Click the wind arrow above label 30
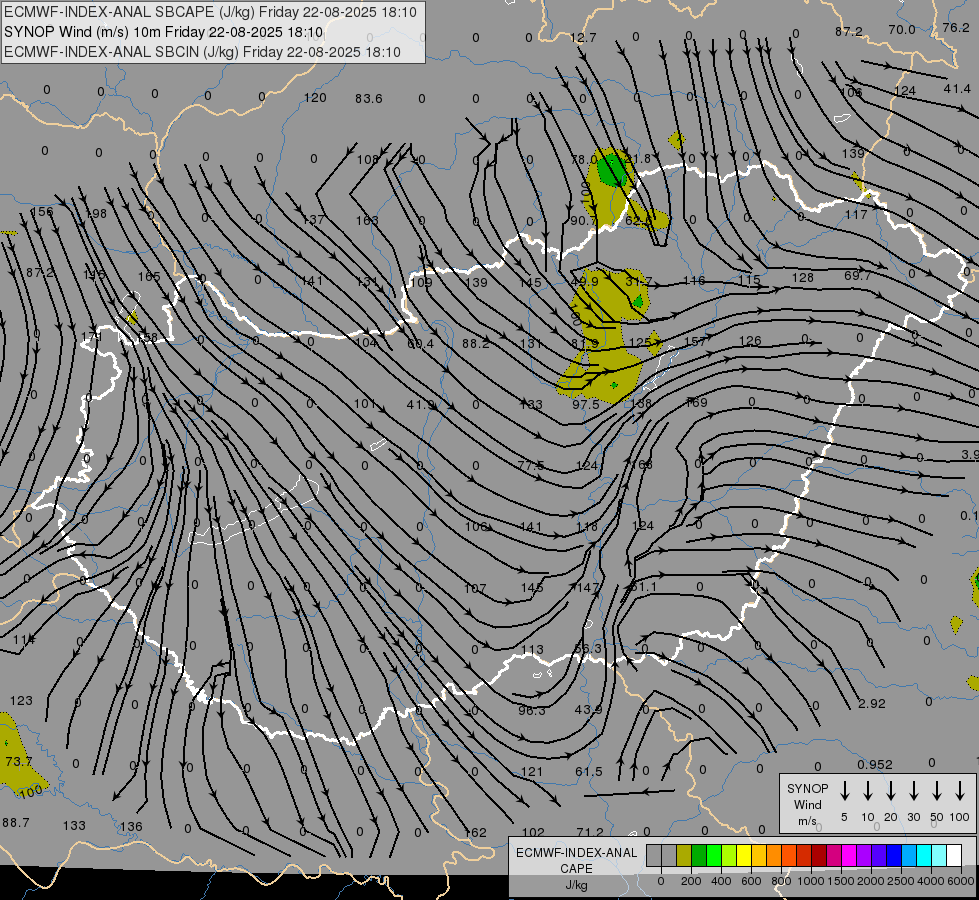The height and width of the screenshot is (900, 979). click(913, 791)
